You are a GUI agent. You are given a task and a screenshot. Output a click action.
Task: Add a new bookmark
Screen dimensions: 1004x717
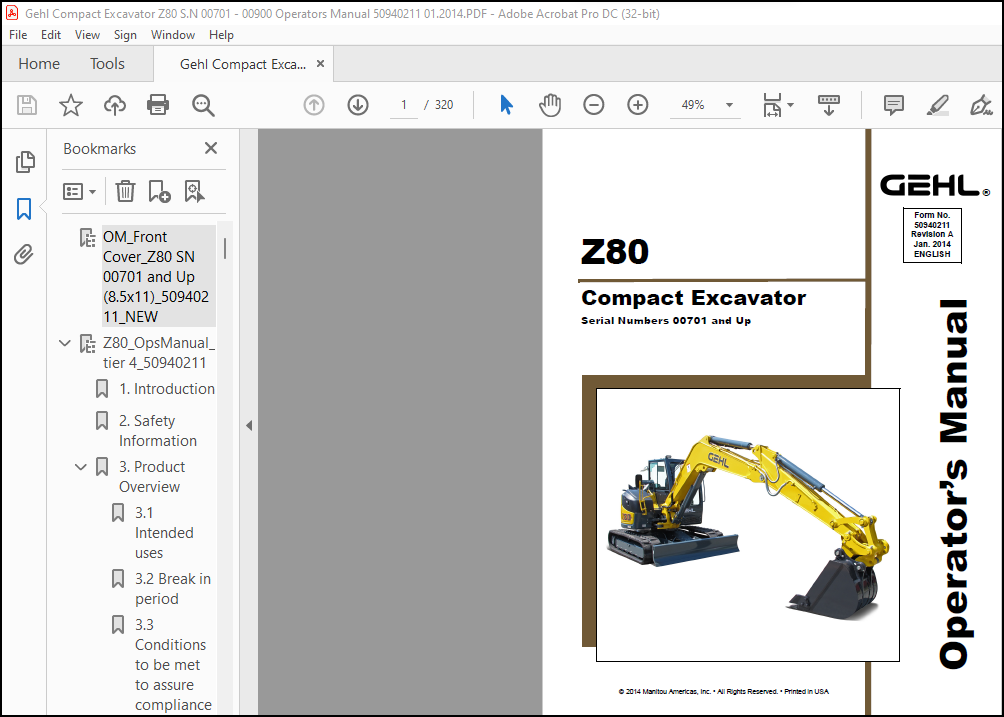point(159,191)
